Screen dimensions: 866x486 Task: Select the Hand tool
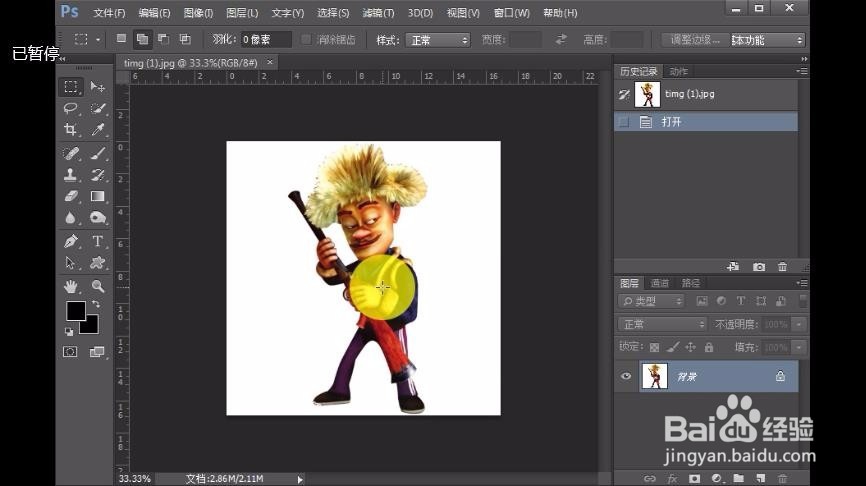tap(70, 286)
